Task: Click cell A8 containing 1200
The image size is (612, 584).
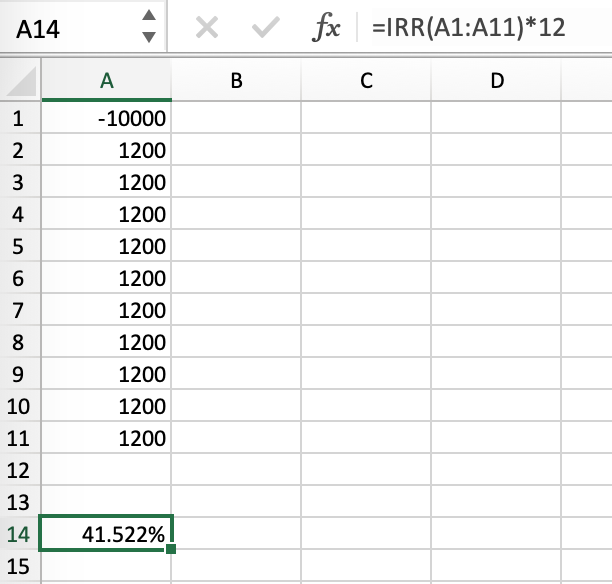Action: click(x=106, y=342)
